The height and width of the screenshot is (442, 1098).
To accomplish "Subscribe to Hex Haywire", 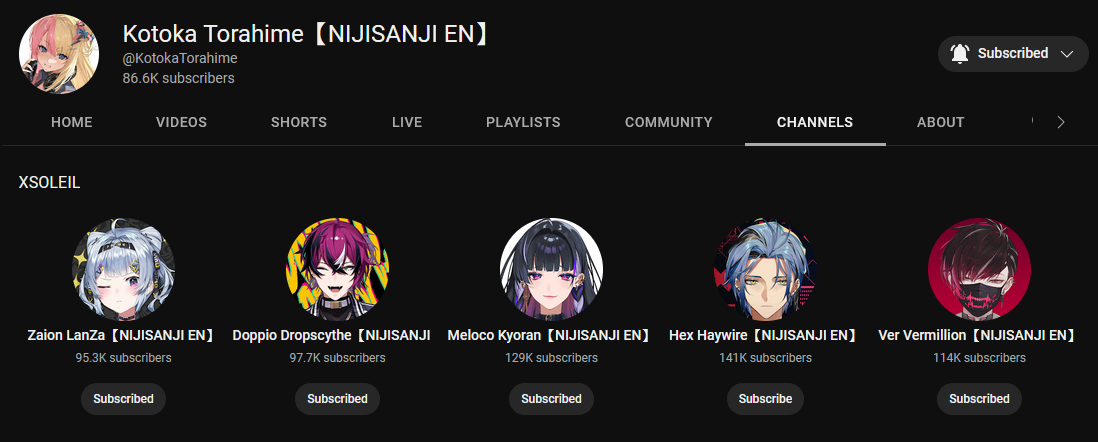I will [765, 399].
